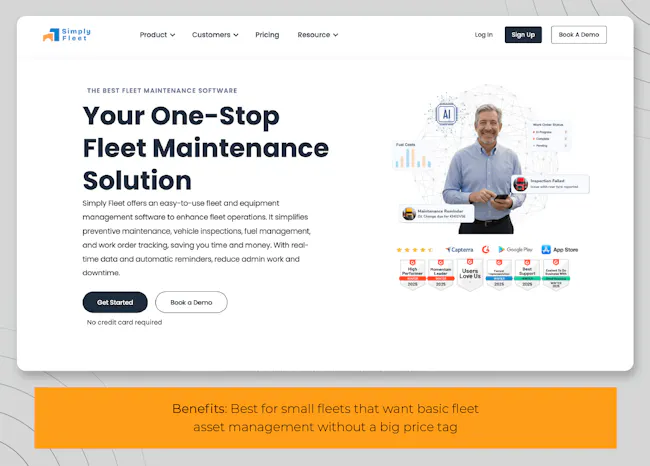Click the AI chip icon

[x=446, y=114]
